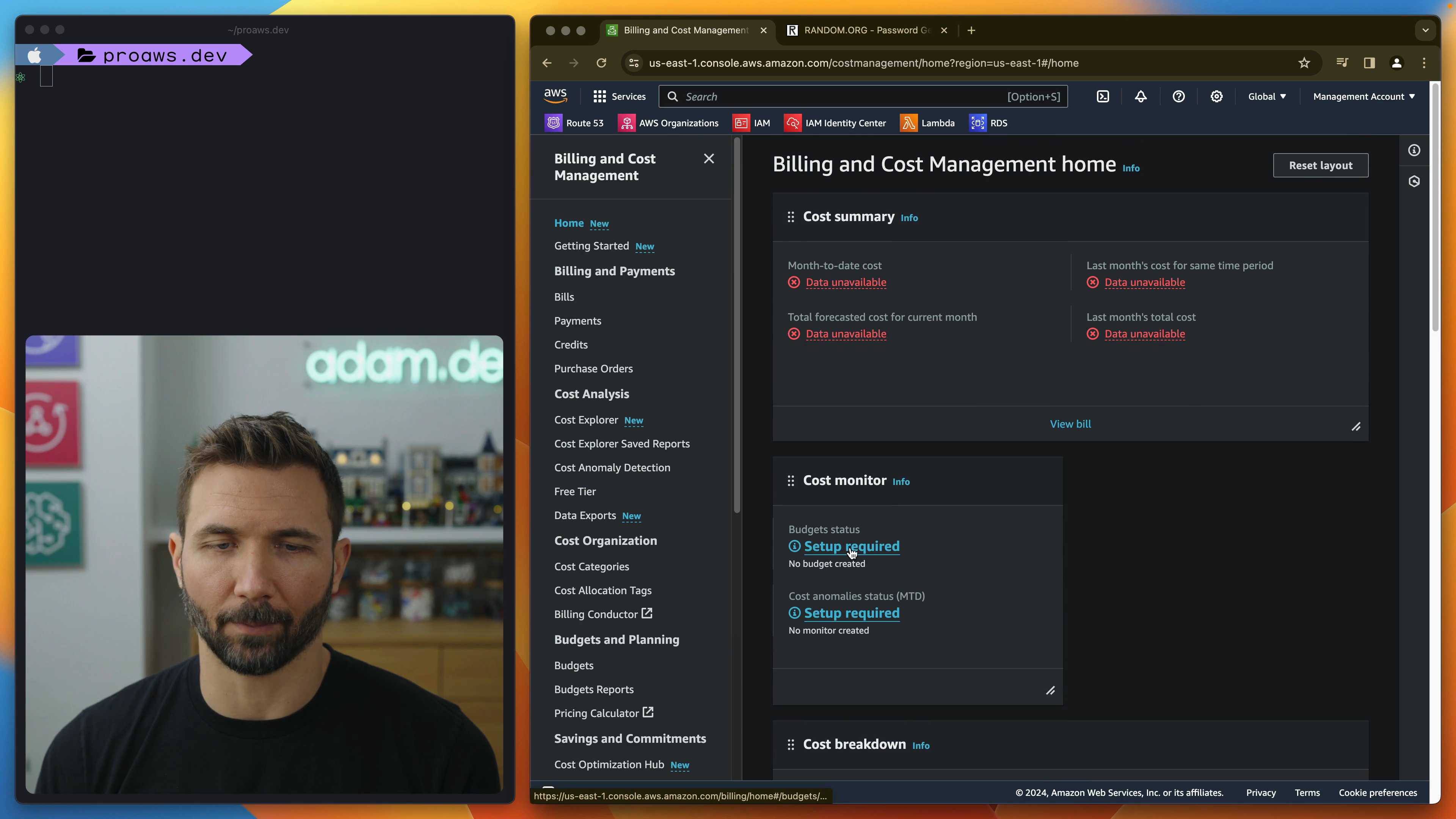Open the settings gear in AWS console
This screenshot has height=819, width=1456.
click(x=1216, y=97)
